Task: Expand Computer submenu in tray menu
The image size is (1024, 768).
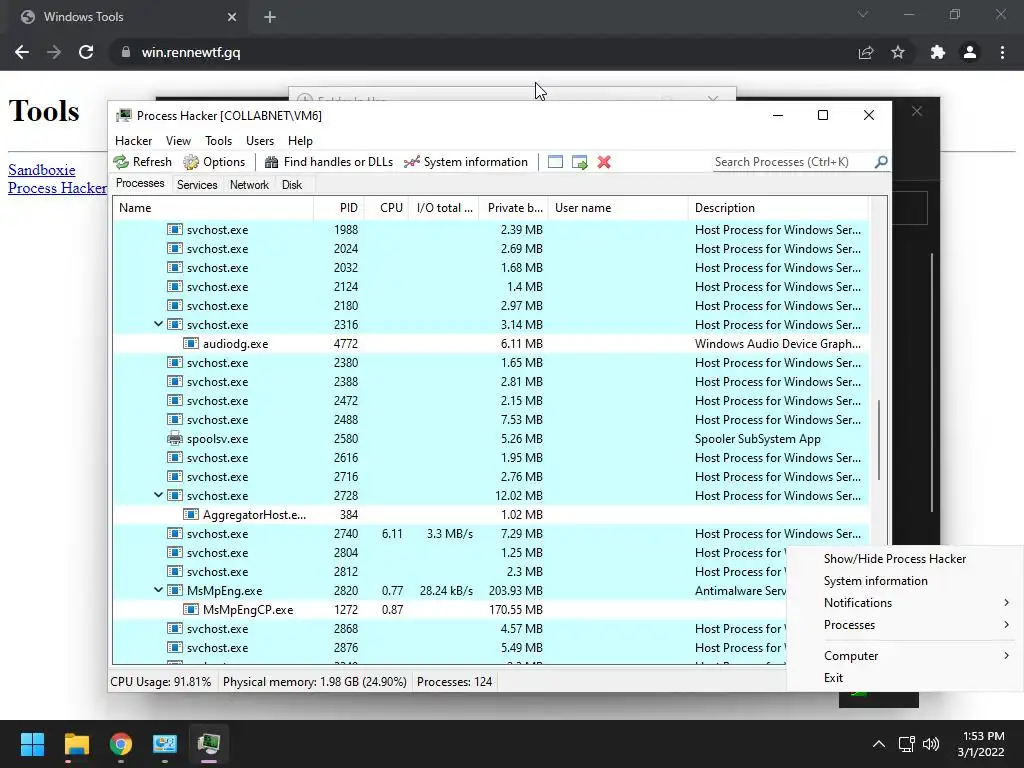Action: (904, 656)
